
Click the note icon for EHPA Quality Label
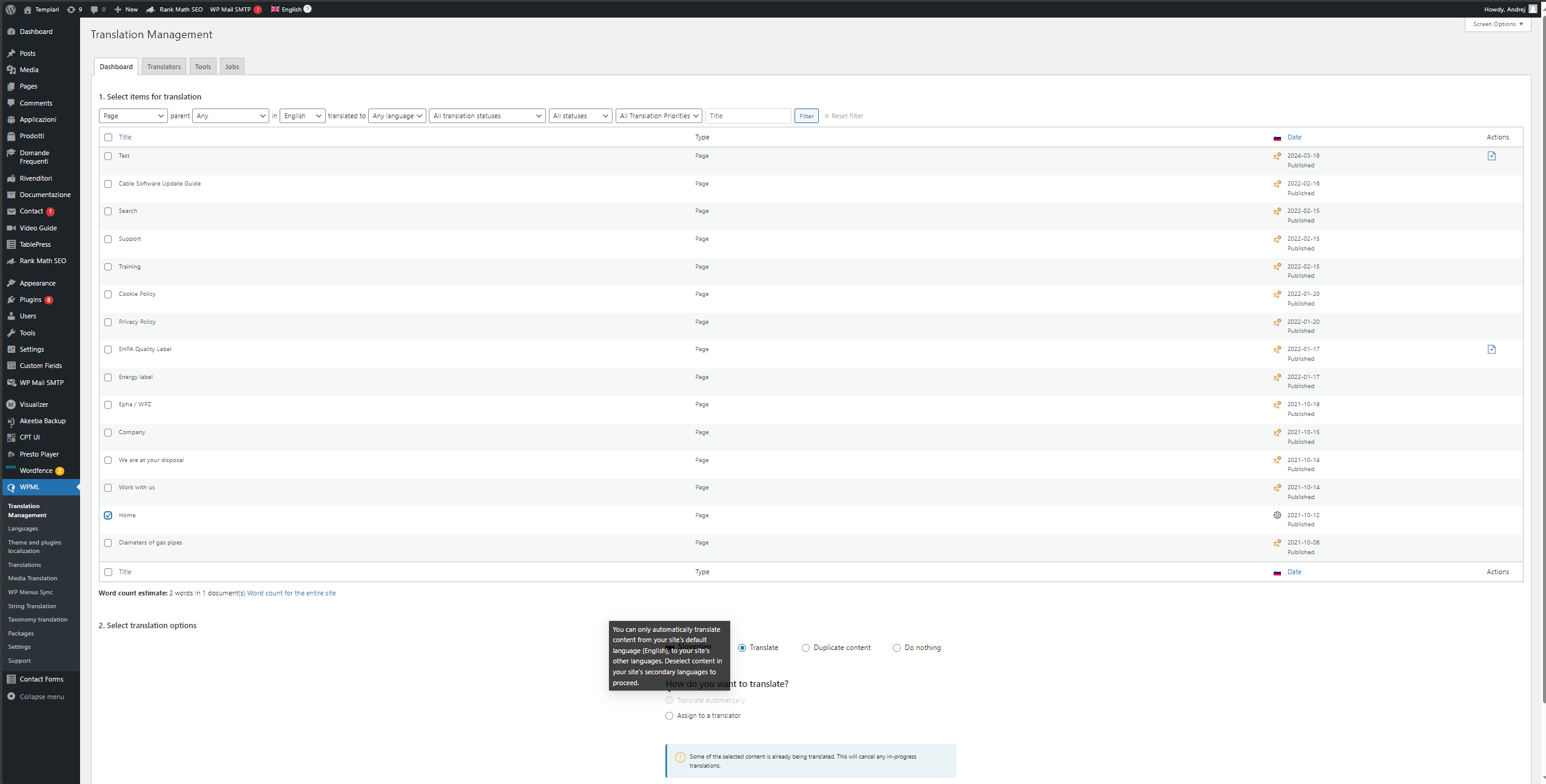1491,349
